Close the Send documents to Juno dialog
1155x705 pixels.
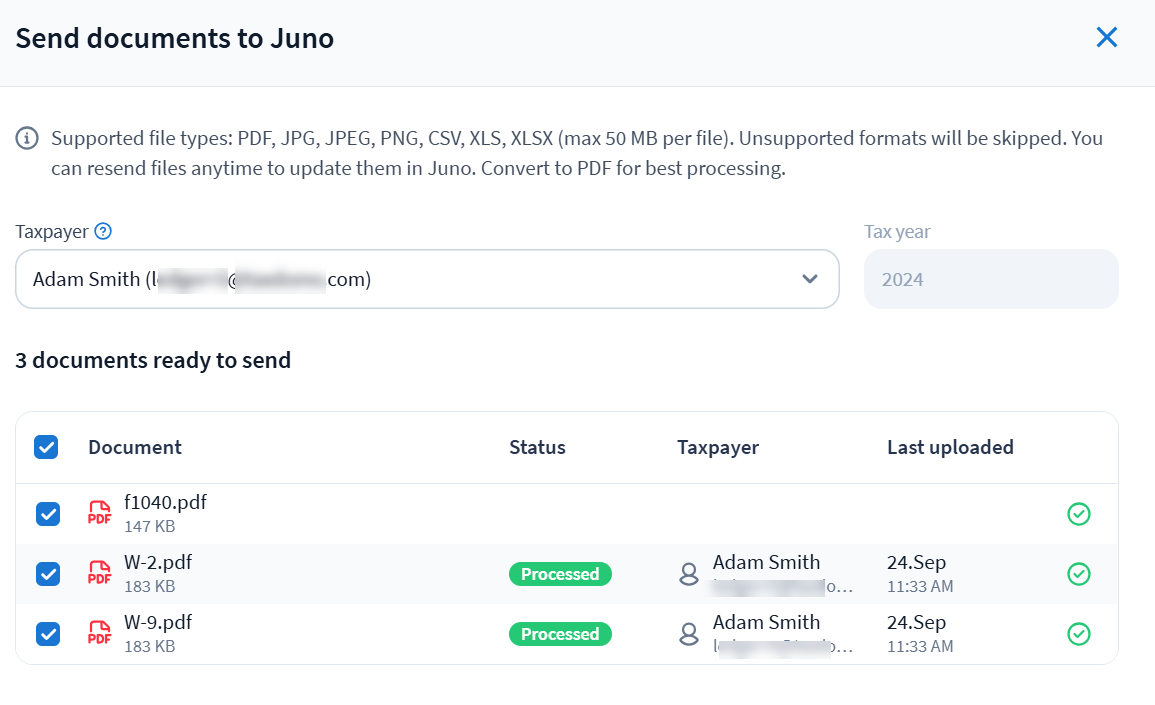click(1106, 38)
